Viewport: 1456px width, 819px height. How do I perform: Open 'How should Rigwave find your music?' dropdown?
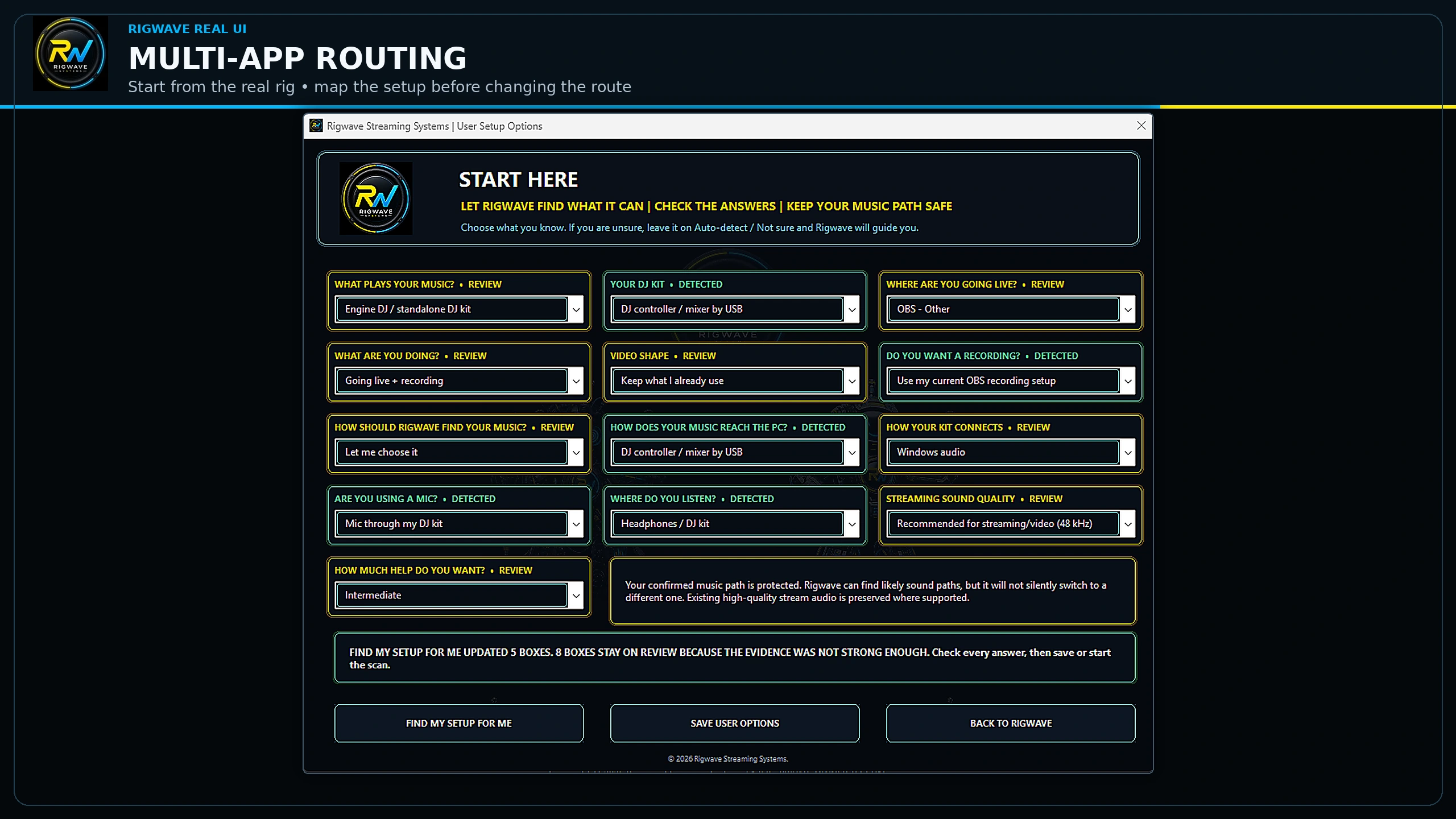tap(459, 452)
